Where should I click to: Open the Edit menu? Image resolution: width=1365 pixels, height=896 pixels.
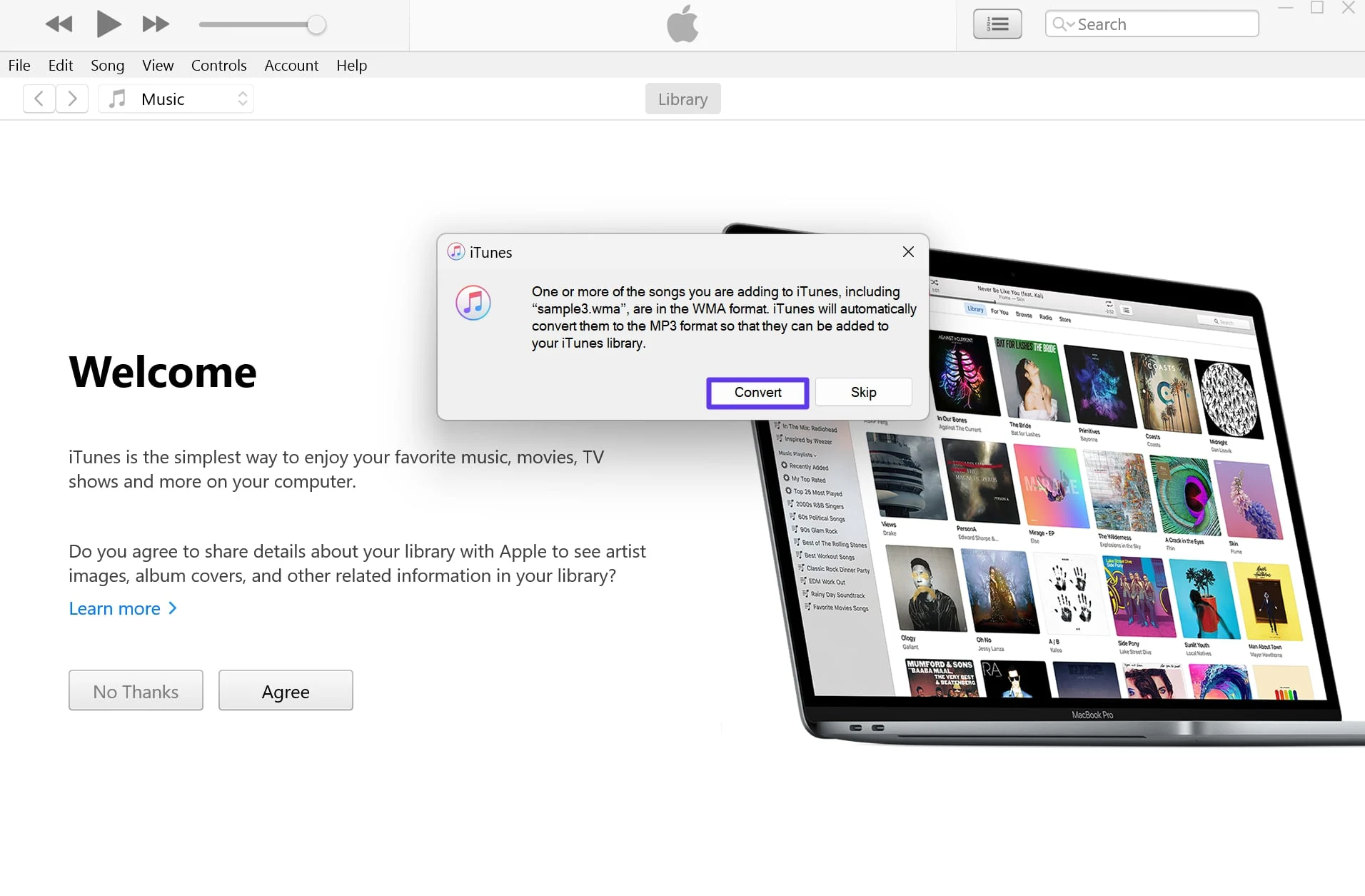point(61,65)
